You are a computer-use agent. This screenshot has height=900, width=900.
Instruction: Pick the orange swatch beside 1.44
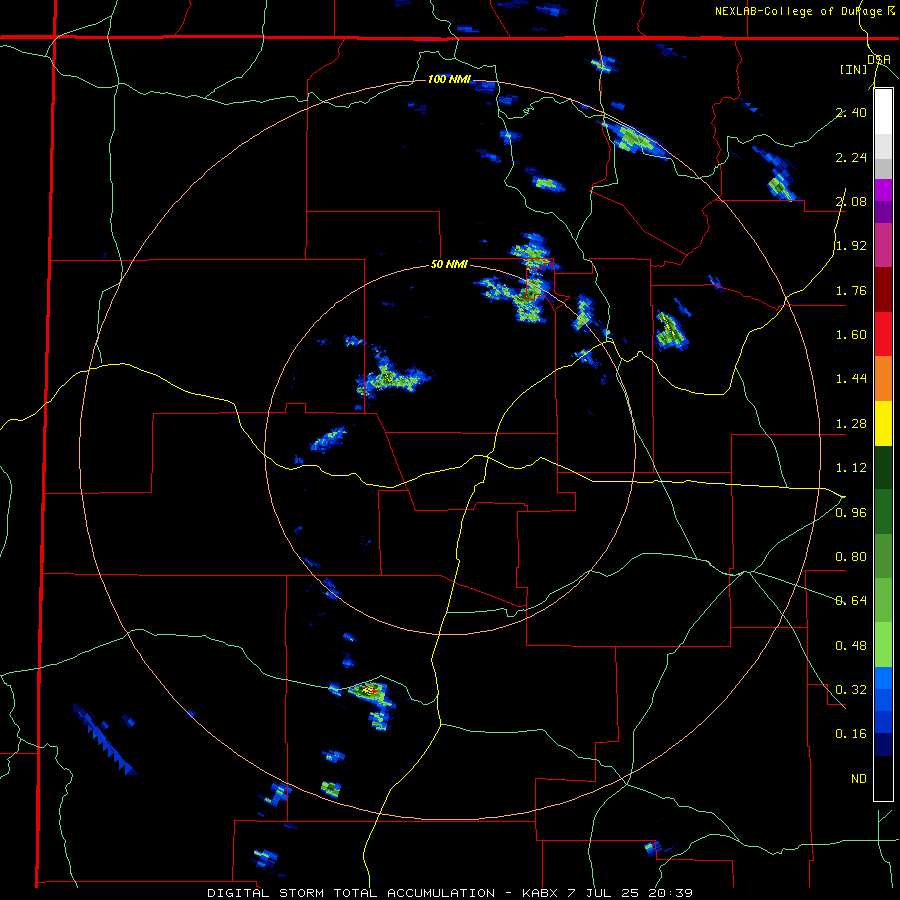(883, 379)
